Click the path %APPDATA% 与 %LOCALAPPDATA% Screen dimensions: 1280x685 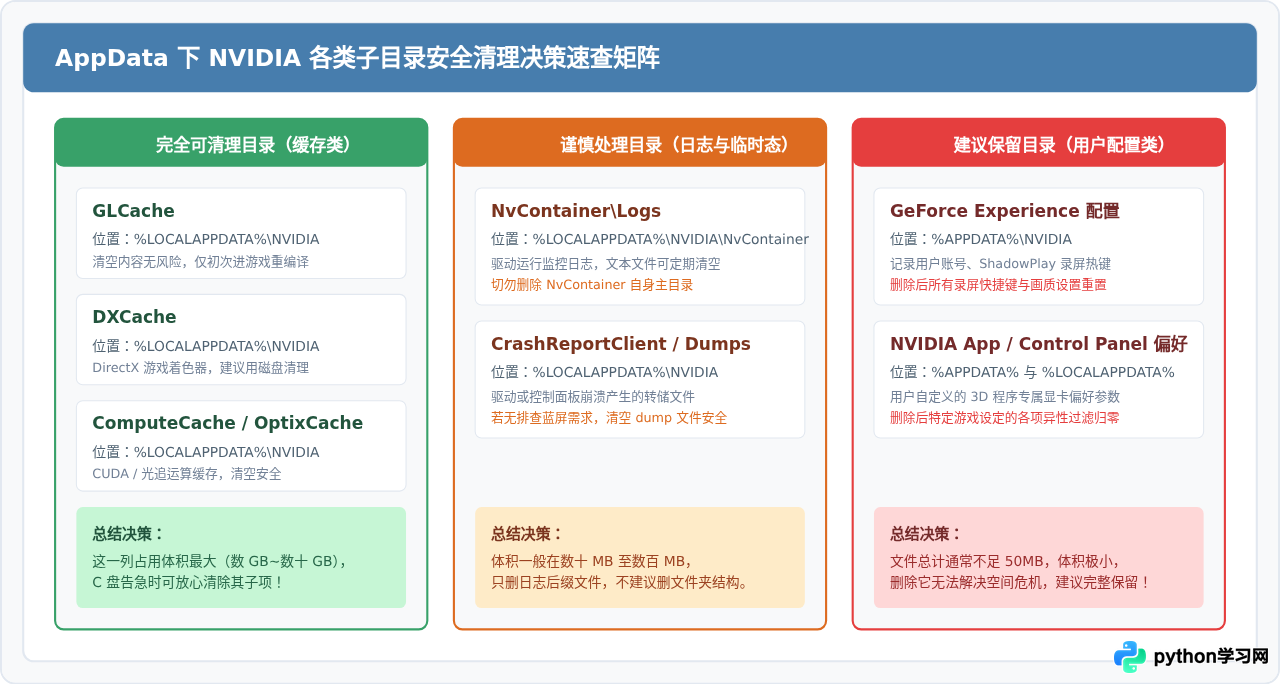click(1053, 372)
